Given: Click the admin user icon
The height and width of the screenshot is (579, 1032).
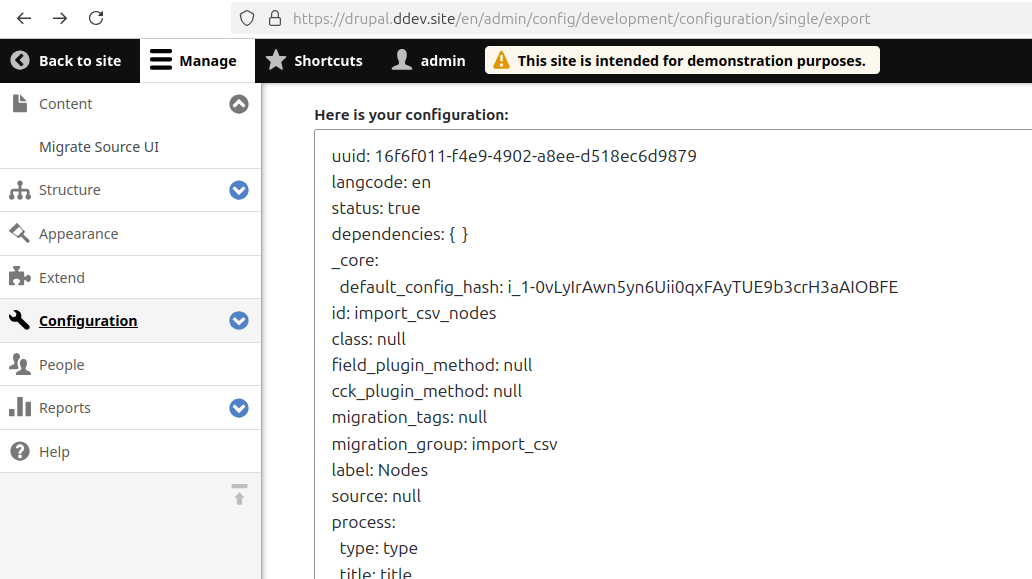Looking at the screenshot, I should (401, 59).
